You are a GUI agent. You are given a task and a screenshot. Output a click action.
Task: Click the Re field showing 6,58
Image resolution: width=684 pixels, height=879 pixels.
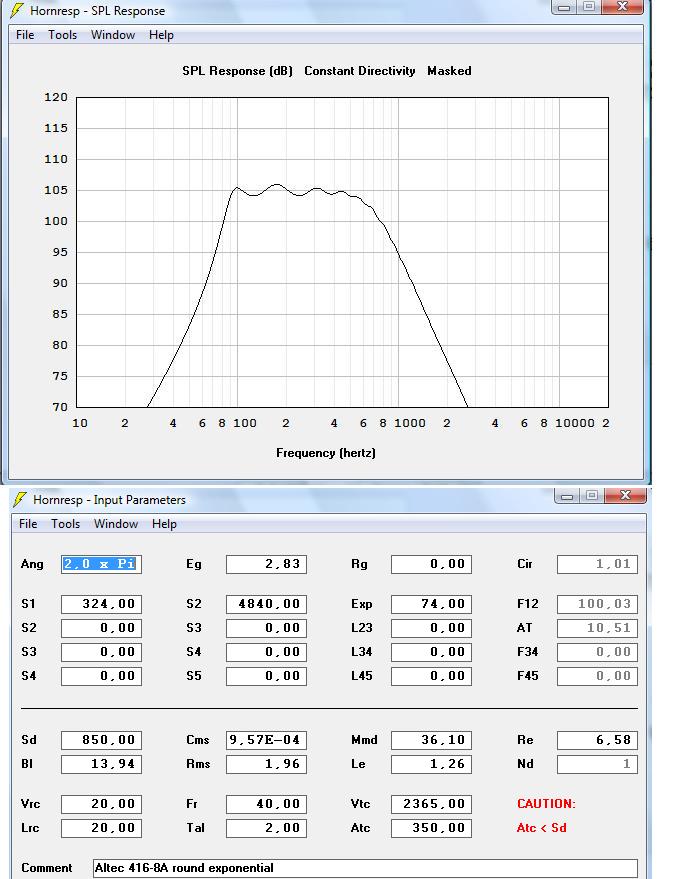click(597, 740)
